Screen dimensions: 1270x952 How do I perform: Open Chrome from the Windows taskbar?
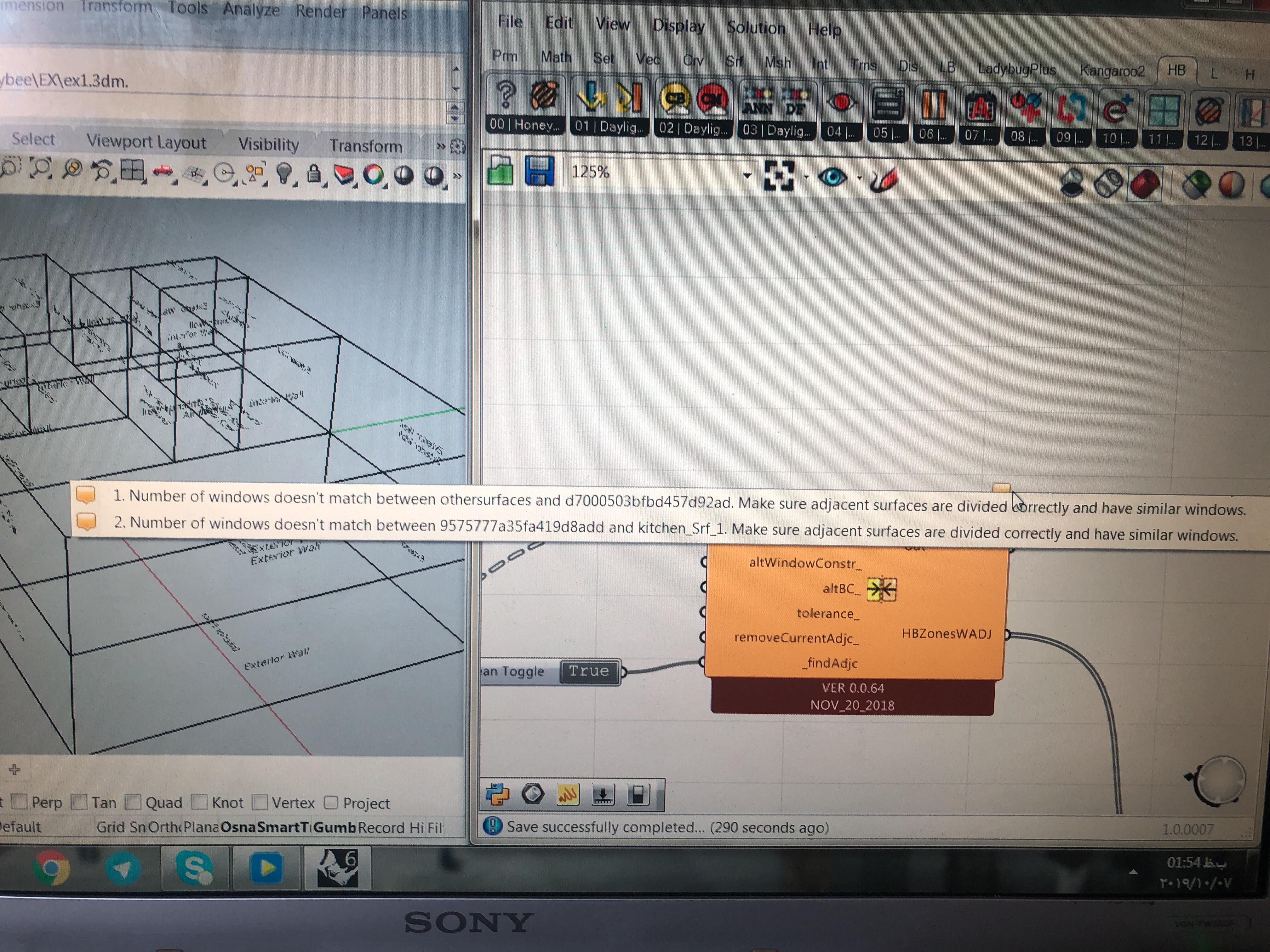(52, 867)
